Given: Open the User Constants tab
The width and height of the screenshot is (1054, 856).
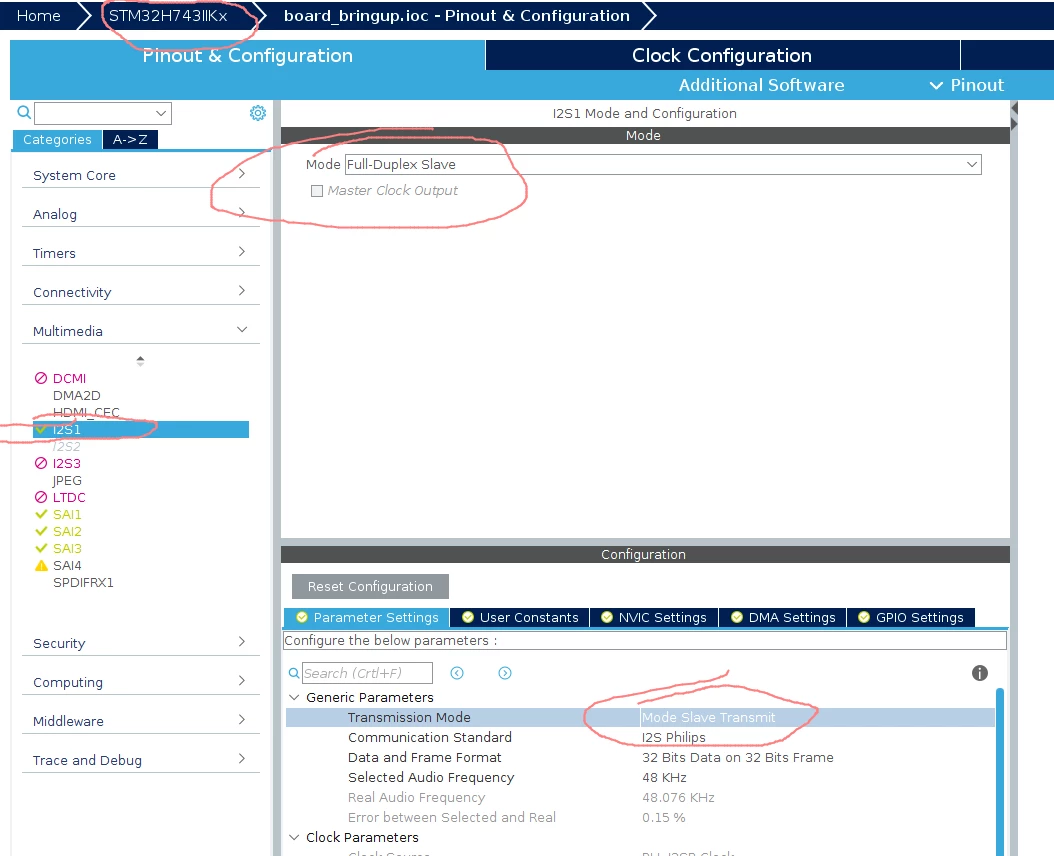Looking at the screenshot, I should [520, 617].
